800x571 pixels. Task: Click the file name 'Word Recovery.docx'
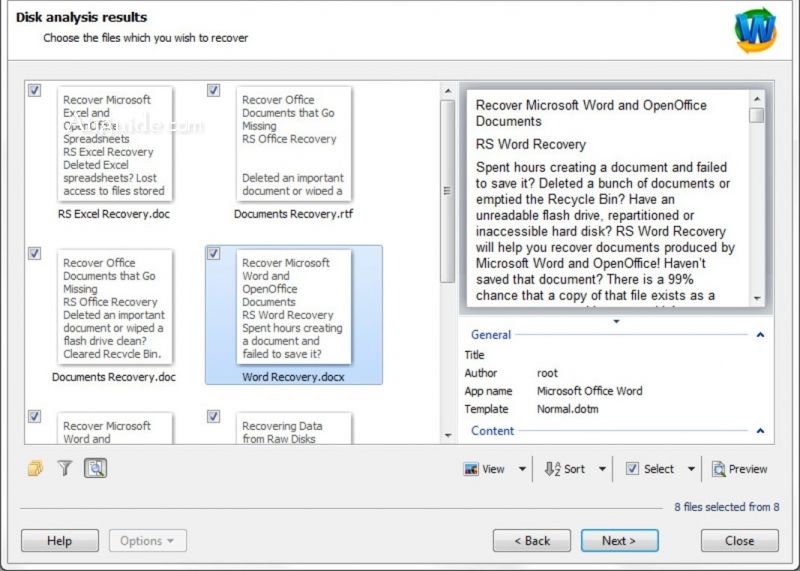pyautogui.click(x=293, y=377)
